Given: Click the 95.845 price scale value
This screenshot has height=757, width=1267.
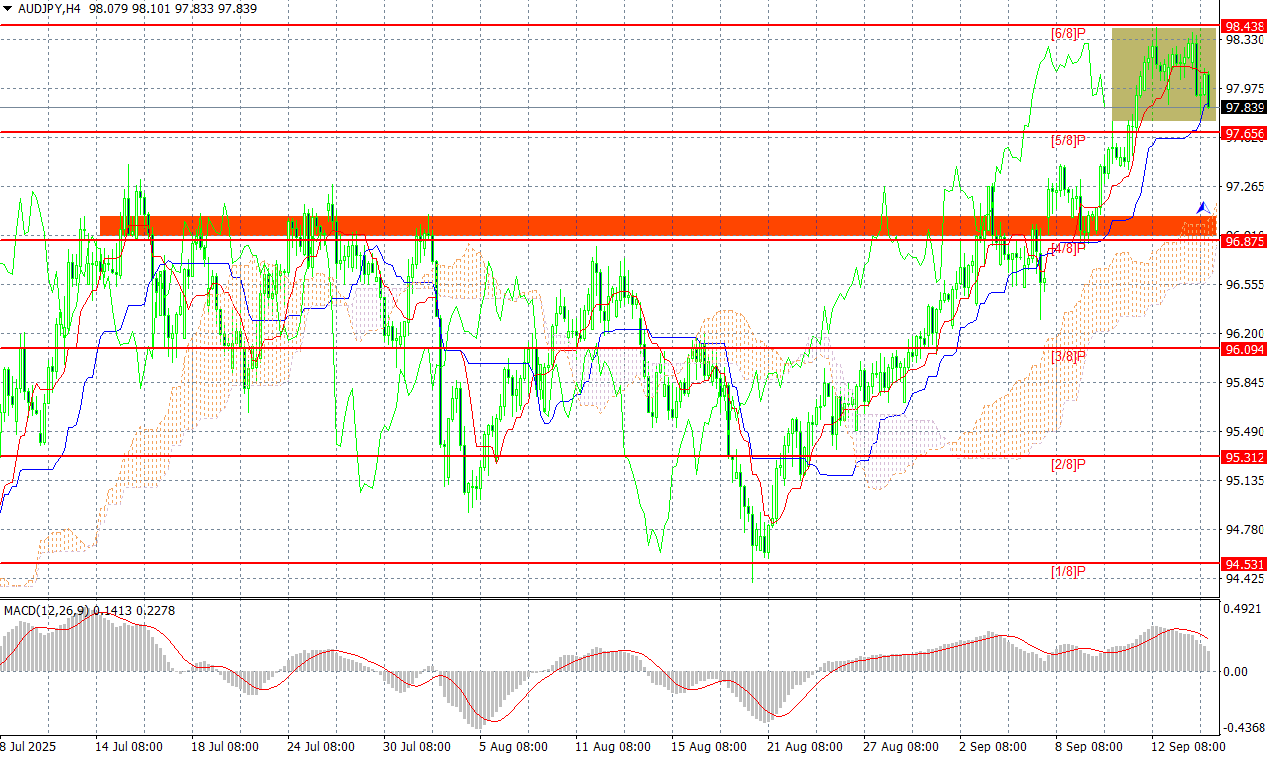Looking at the screenshot, I should 1243,383.
